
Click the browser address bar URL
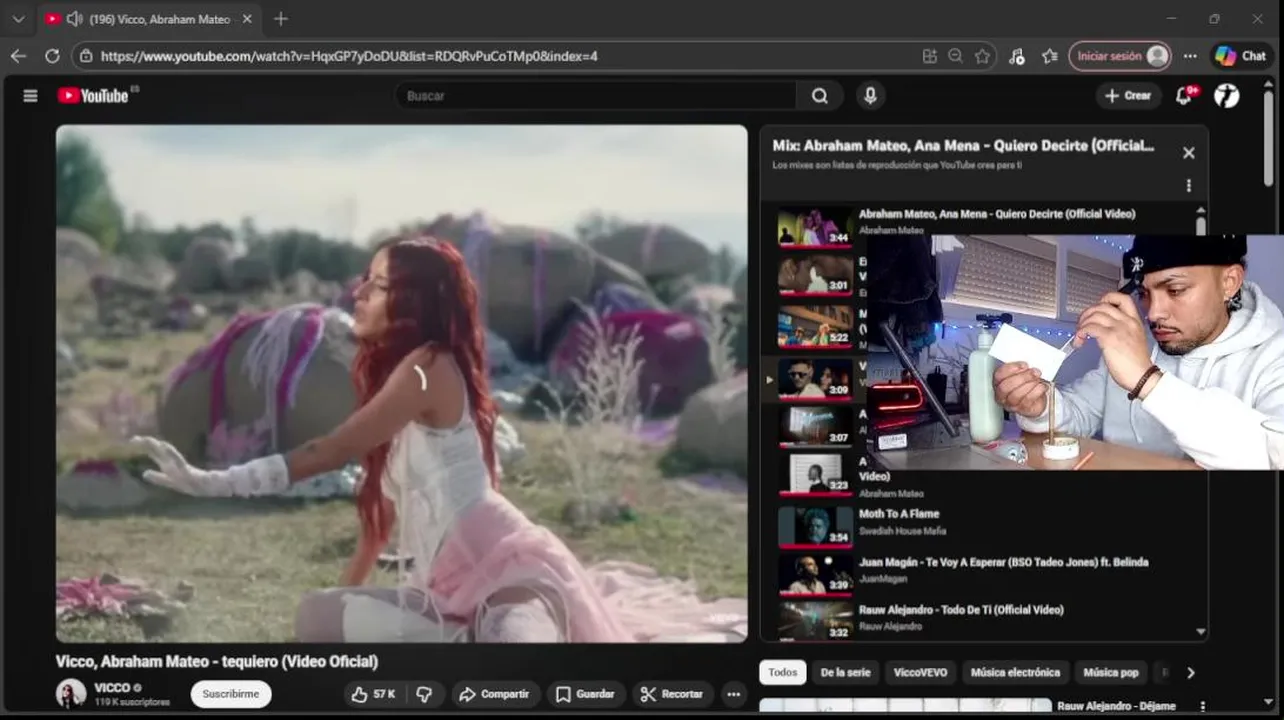(349, 56)
